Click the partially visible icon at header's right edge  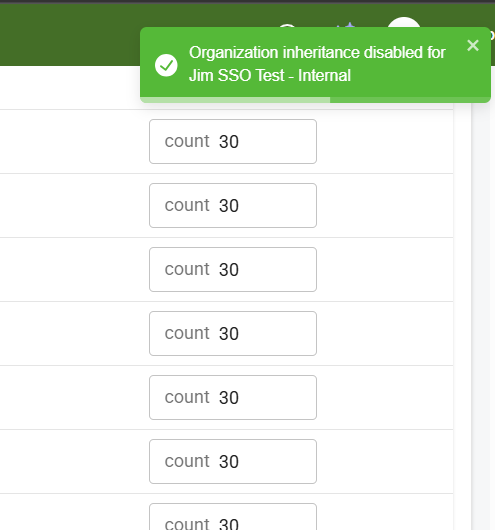[x=493, y=34]
